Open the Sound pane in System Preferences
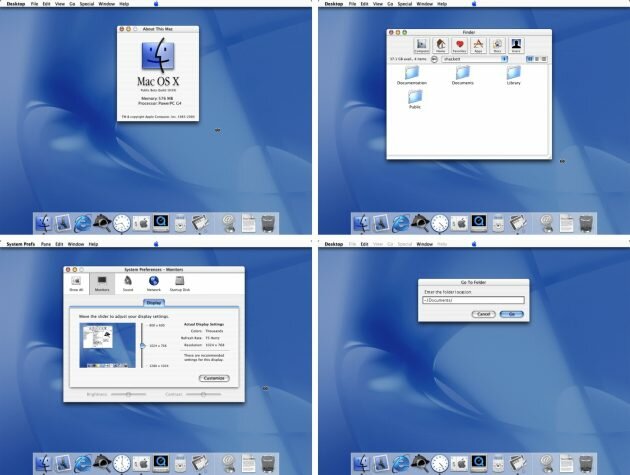630x475 pixels. coord(128,283)
